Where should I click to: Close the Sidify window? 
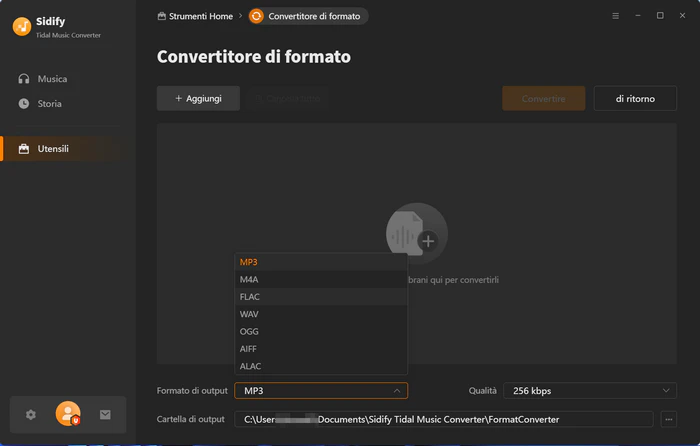pyautogui.click(x=682, y=16)
